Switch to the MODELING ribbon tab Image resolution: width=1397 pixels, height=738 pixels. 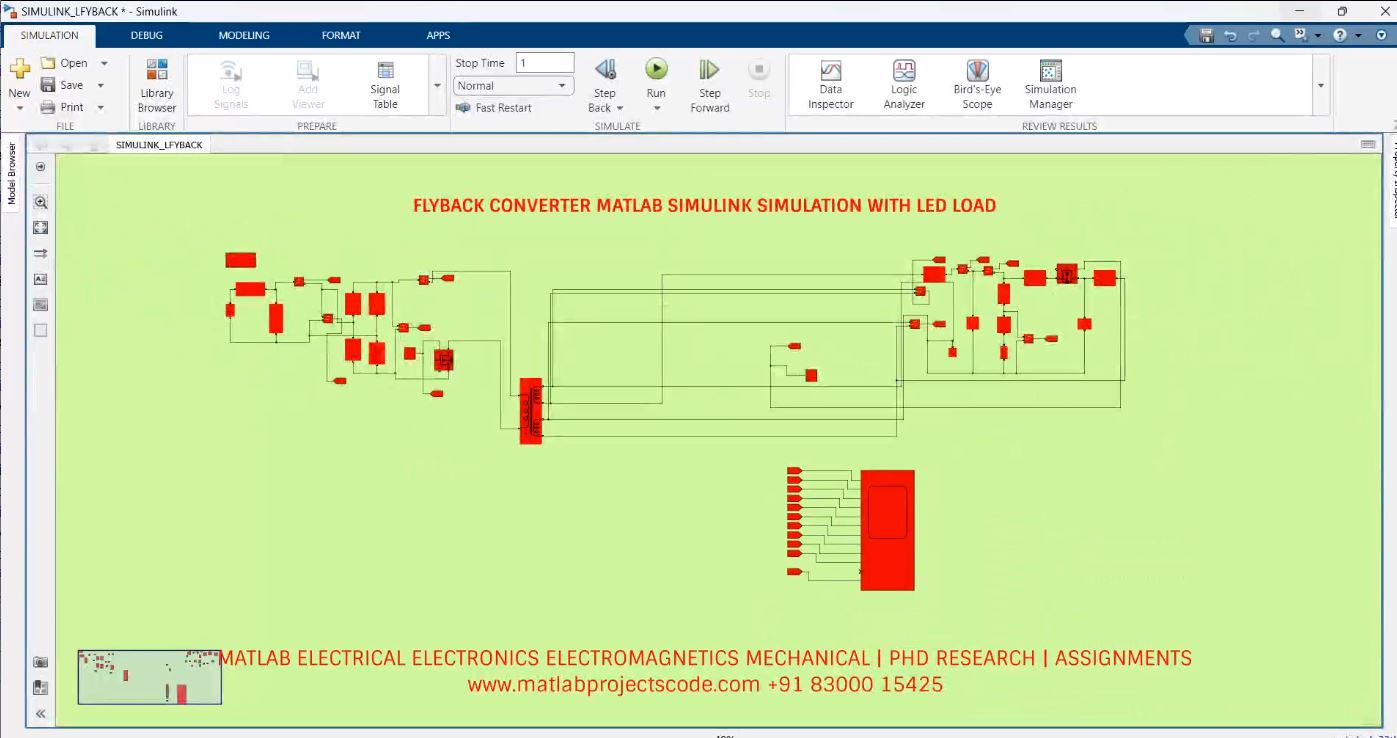pyautogui.click(x=242, y=34)
